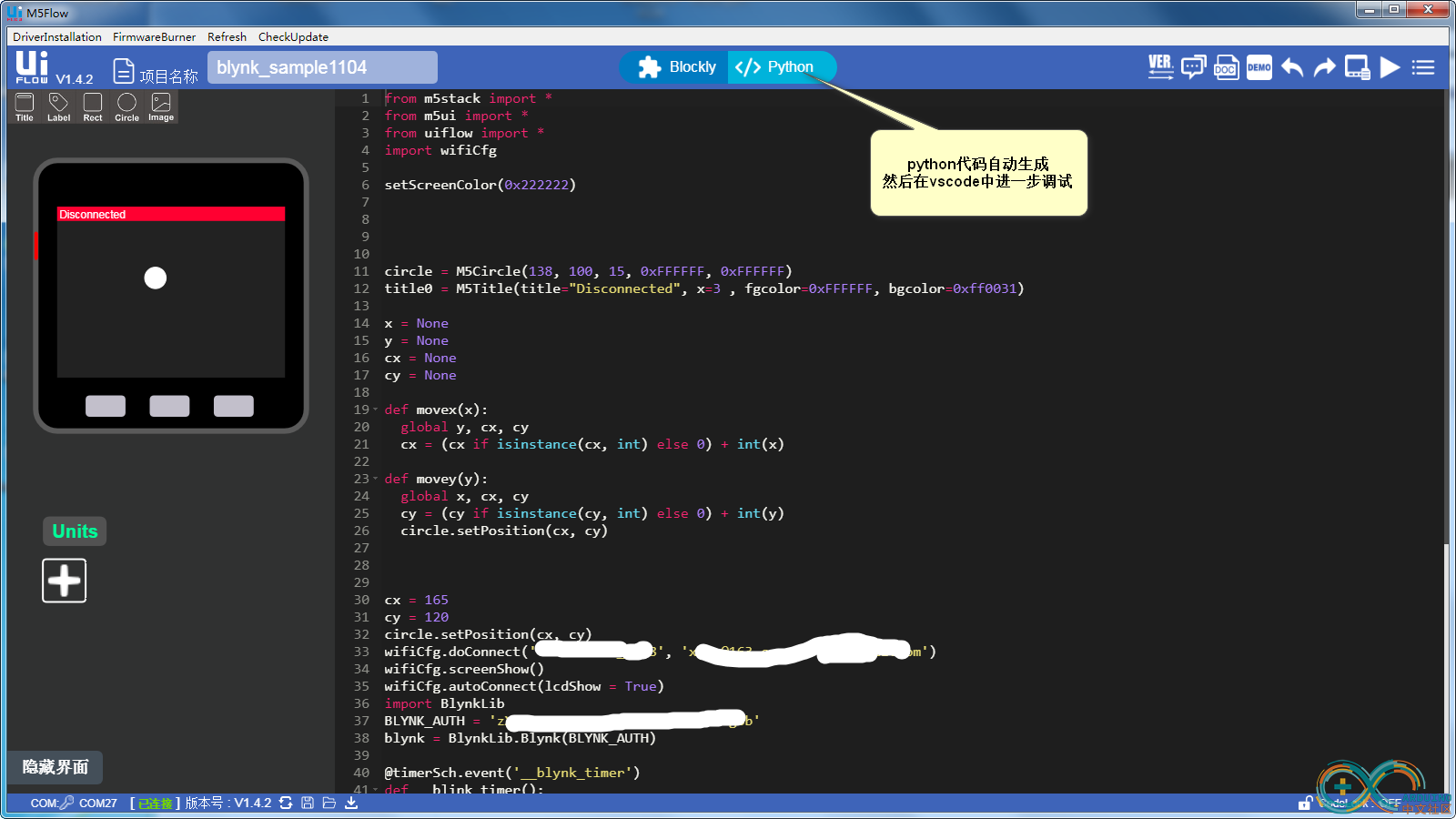Run the code with the play button
The image size is (1456, 819).
(x=1390, y=67)
